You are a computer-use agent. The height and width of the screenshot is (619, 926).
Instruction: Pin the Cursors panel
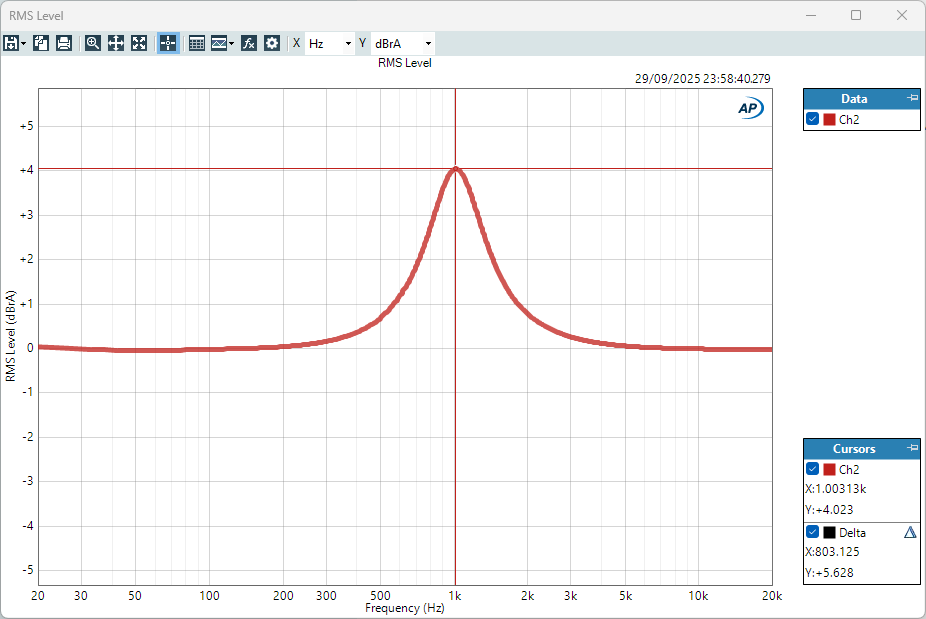tap(911, 448)
